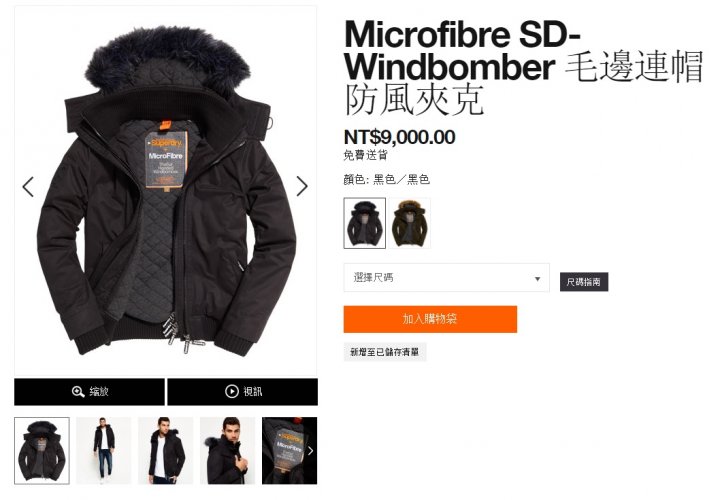Select side-view model thumbnail with fur hood

pyautogui.click(x=228, y=450)
